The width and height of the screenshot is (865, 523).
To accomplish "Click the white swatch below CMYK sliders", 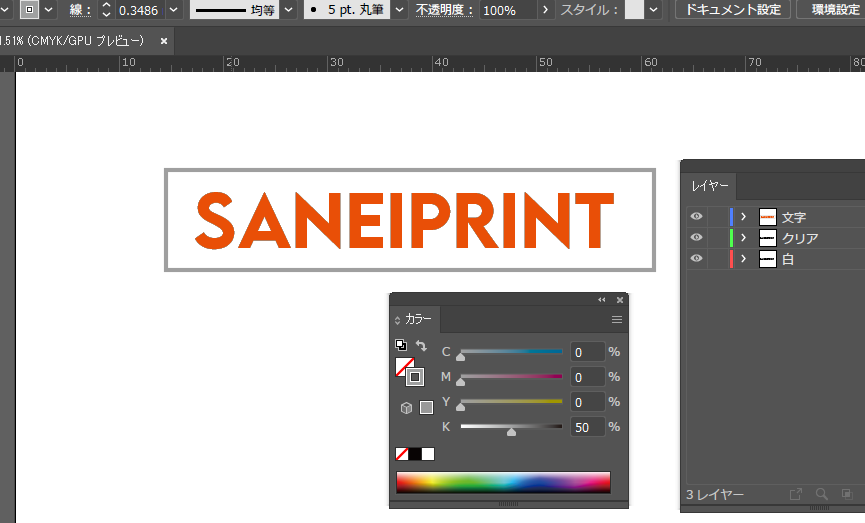I will pos(428,454).
